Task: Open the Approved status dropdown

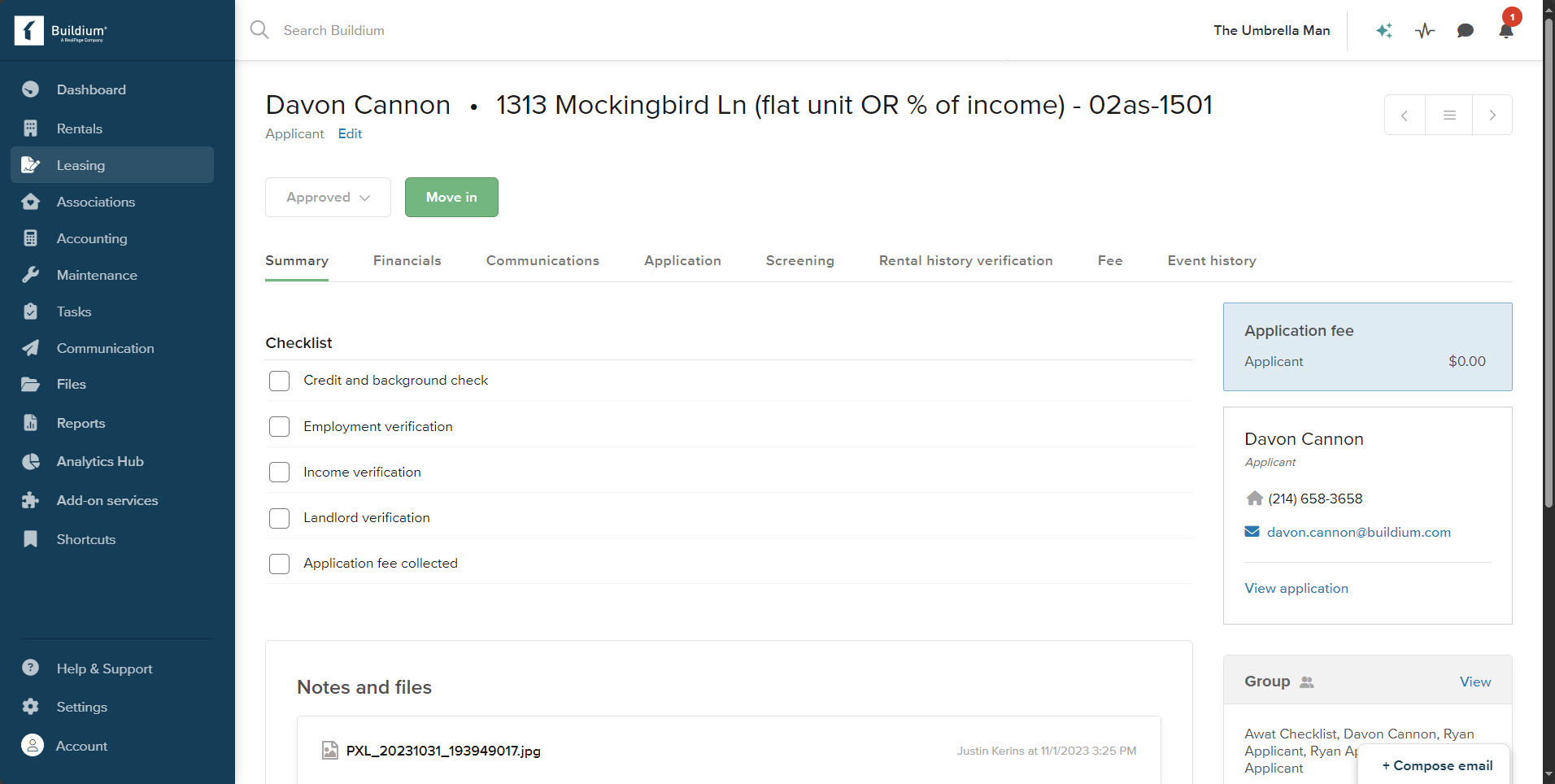Action: (x=327, y=197)
